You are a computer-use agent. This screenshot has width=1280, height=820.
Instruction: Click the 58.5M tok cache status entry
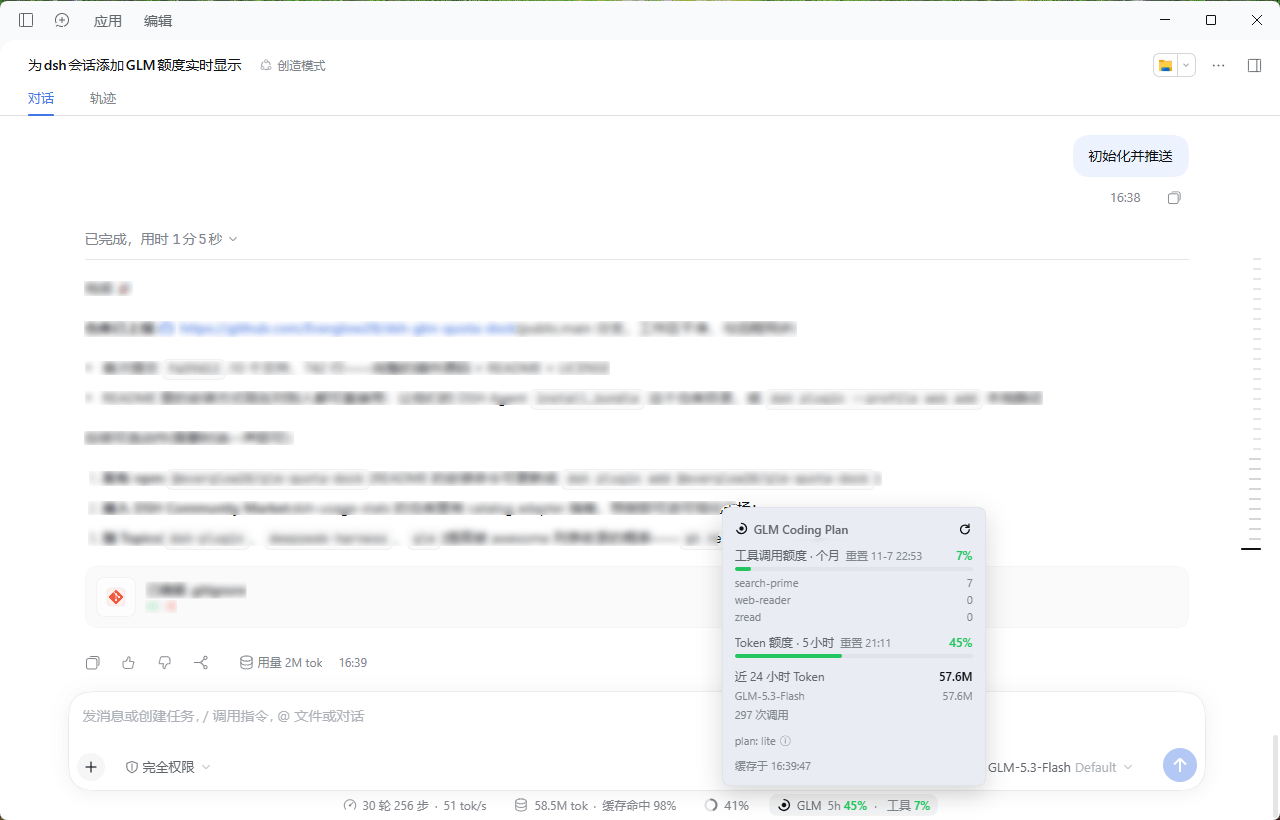click(x=595, y=805)
